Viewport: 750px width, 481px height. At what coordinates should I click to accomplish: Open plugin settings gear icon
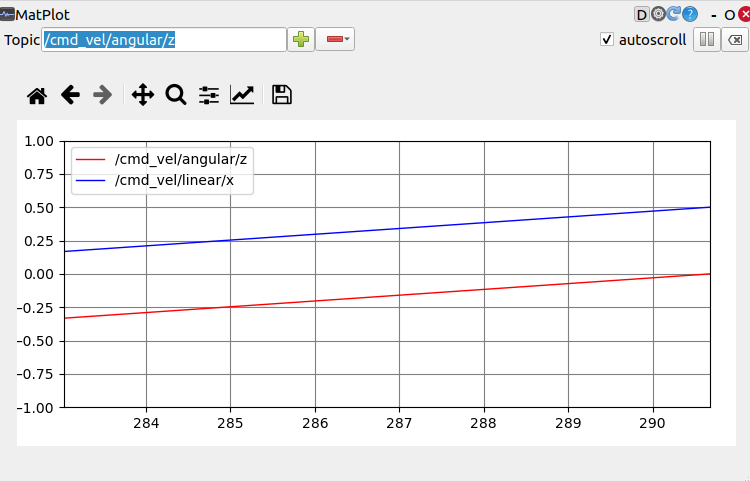click(658, 15)
